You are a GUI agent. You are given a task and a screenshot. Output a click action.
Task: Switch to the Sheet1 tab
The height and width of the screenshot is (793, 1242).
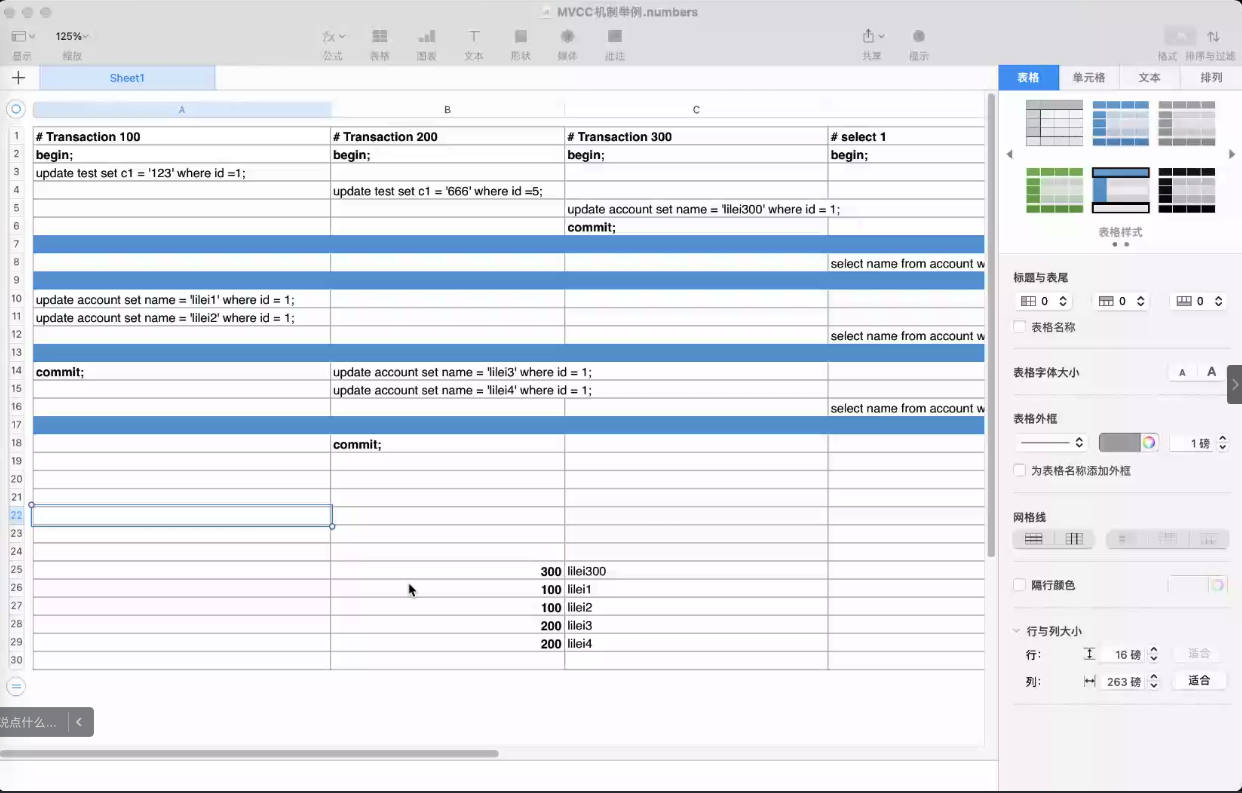127,78
